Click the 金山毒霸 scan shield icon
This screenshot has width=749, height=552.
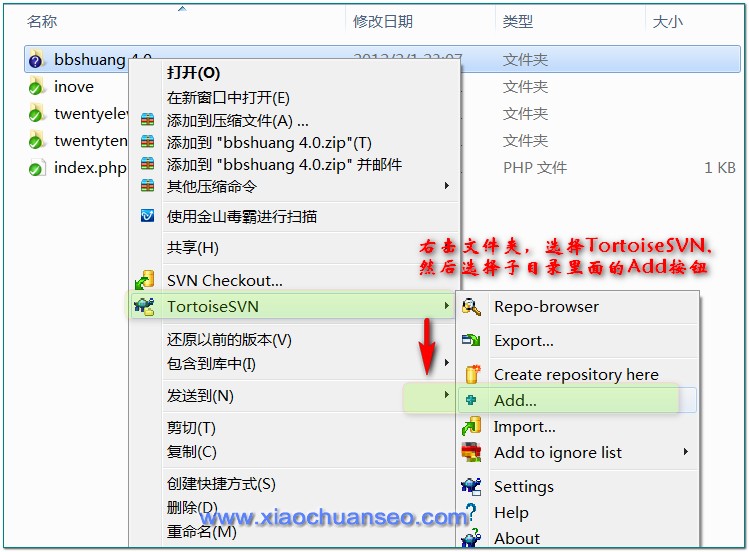[147, 216]
